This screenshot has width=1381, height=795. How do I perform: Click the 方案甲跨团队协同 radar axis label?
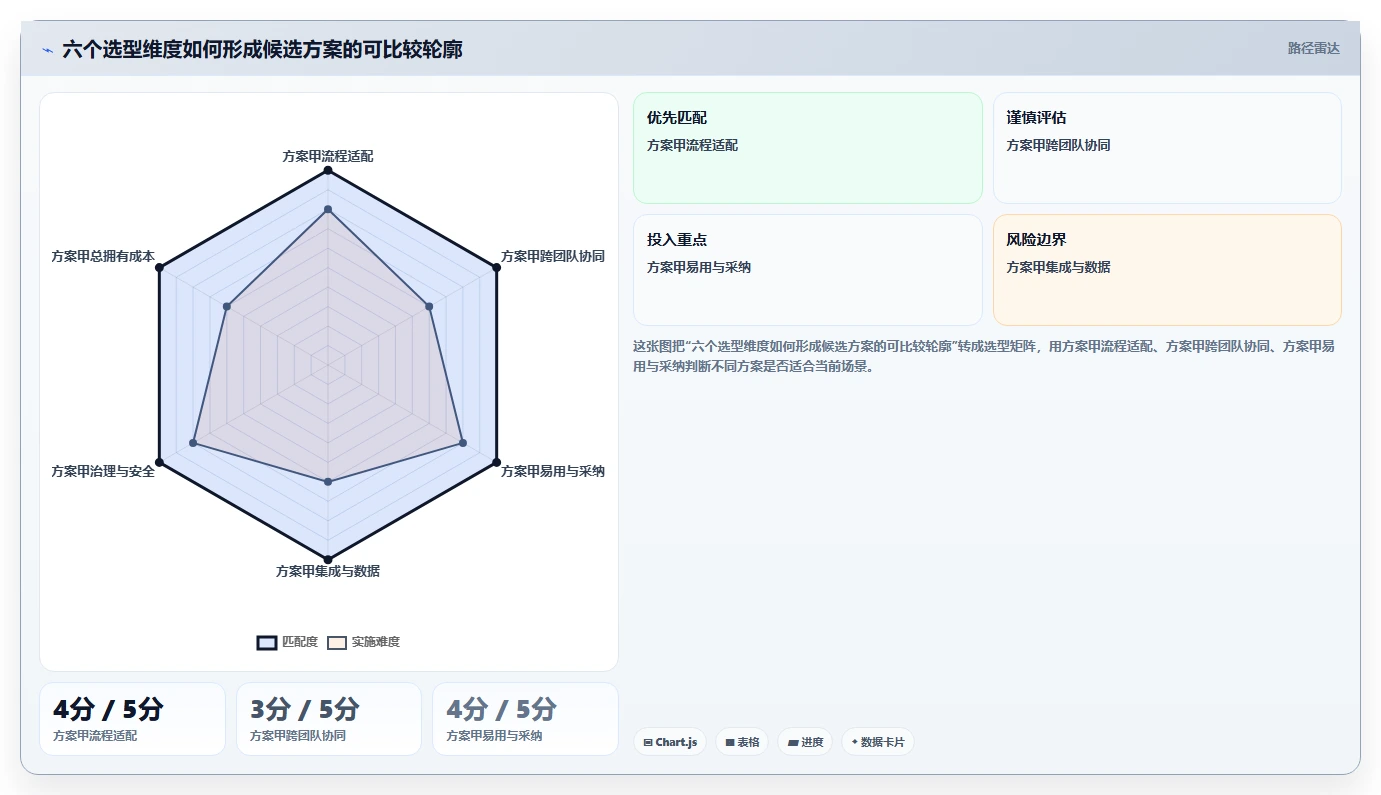pyautogui.click(x=552, y=256)
